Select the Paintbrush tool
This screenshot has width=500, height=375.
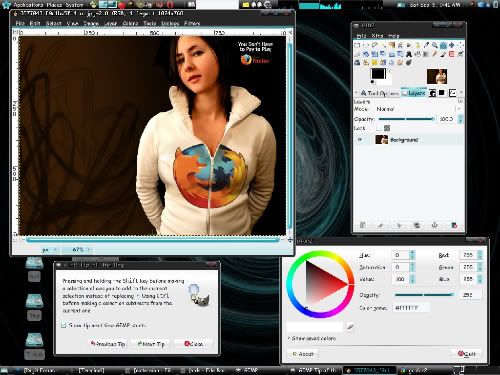[x=443, y=54]
